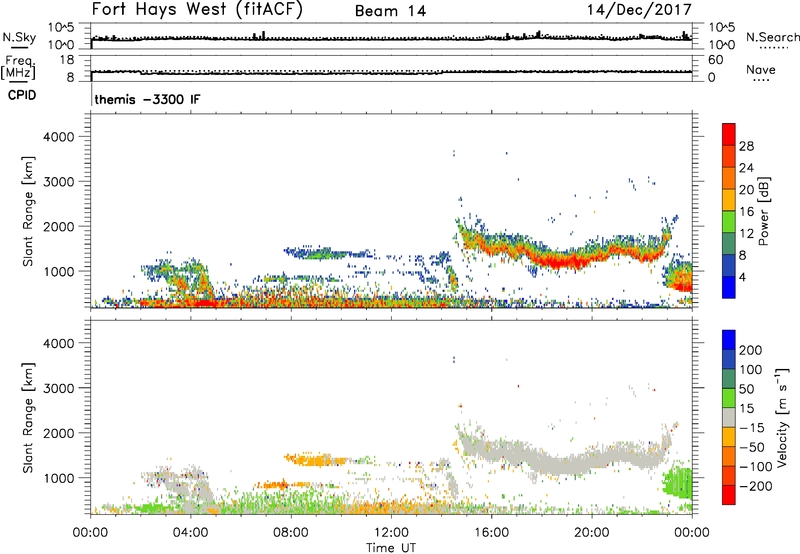Click the "-200" Velocity colorbar label
800x554 pixels.
coord(756,486)
